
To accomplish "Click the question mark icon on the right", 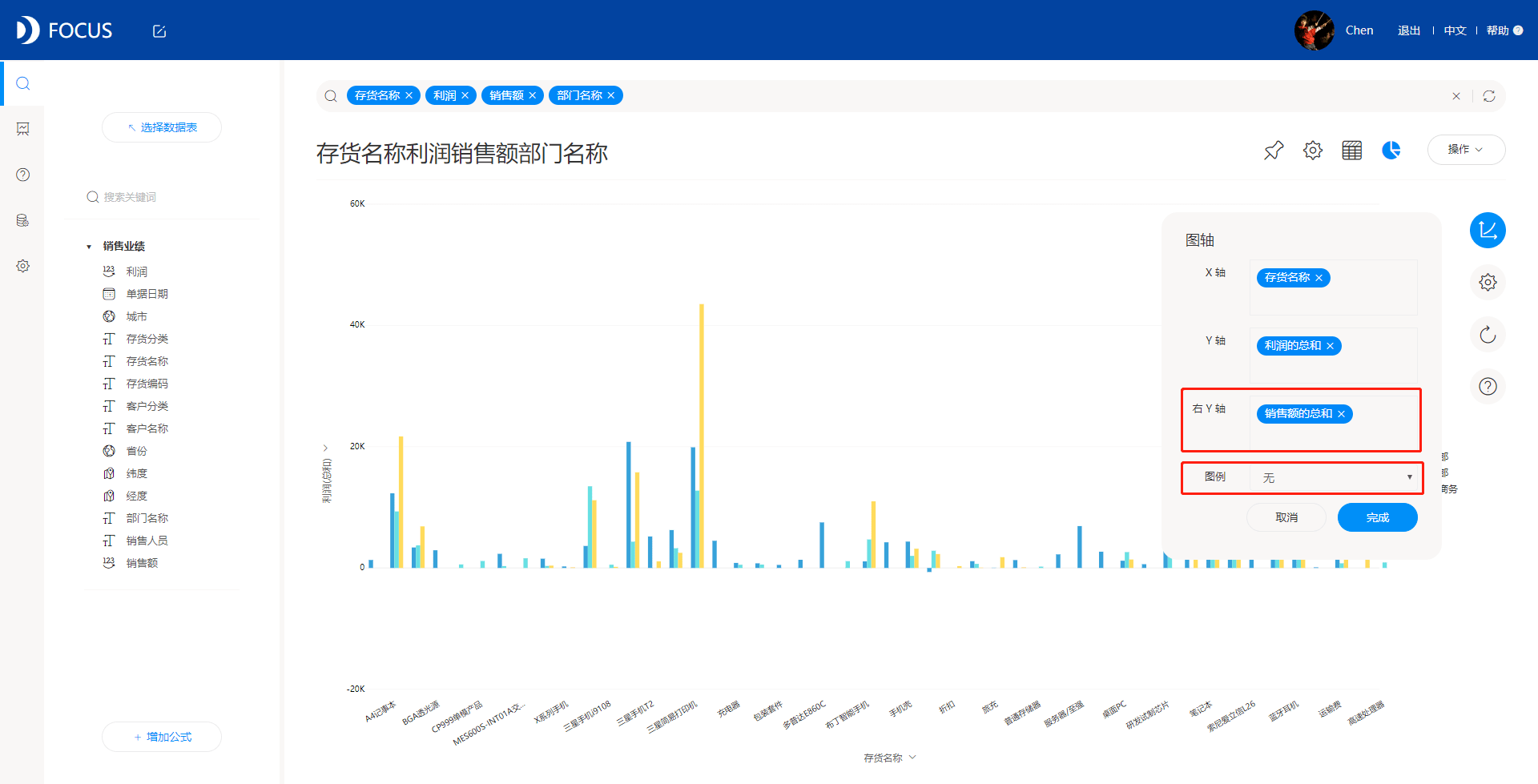I will [x=1488, y=387].
